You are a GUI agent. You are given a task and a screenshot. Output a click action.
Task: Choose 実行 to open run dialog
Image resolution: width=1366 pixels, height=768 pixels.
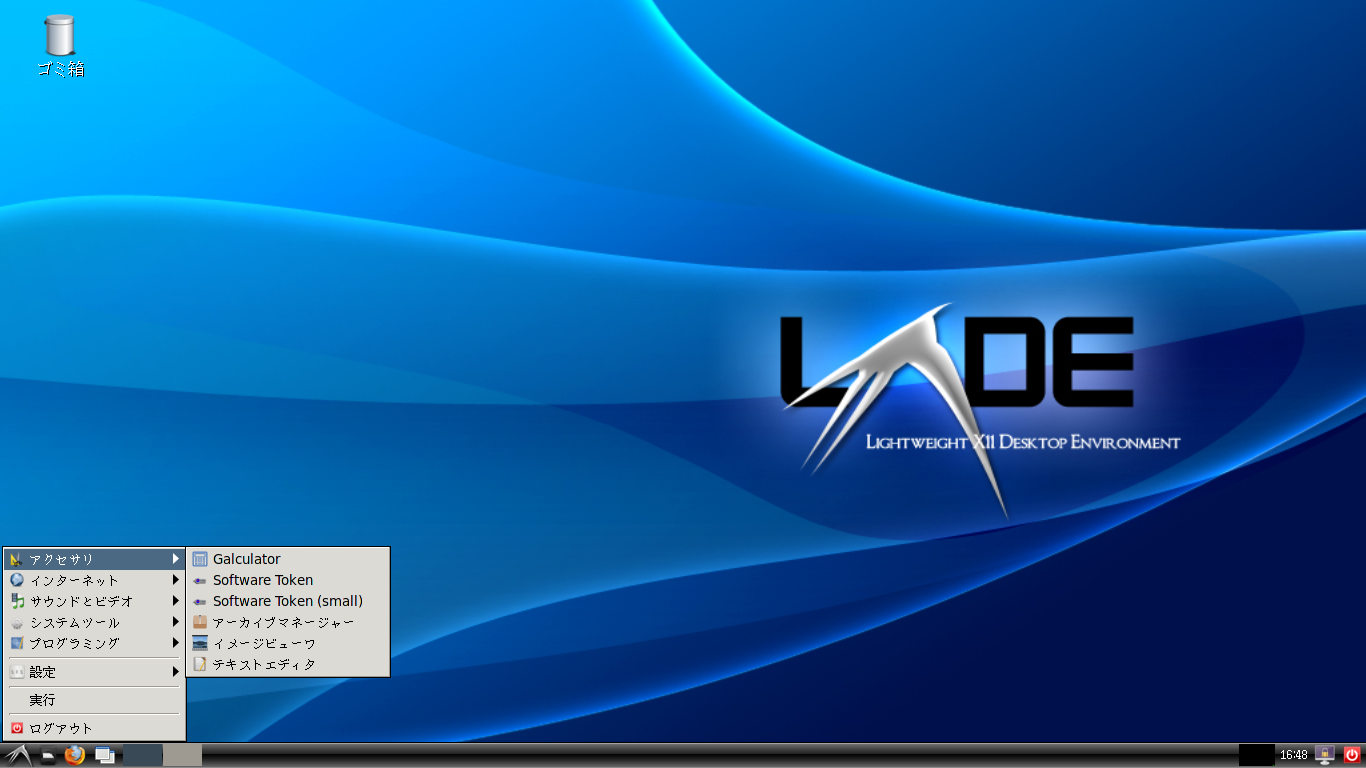pos(94,700)
